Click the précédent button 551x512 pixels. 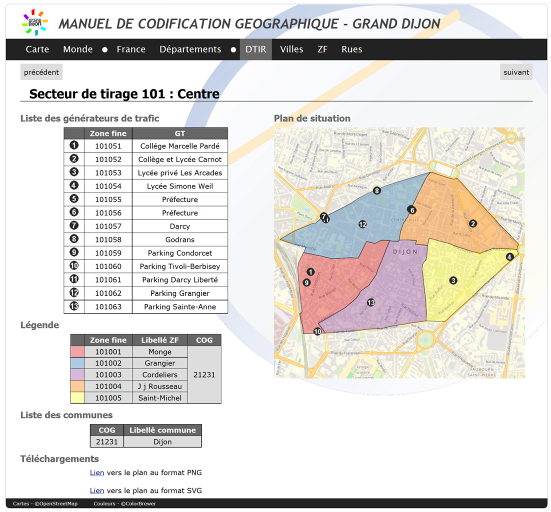coord(41,72)
